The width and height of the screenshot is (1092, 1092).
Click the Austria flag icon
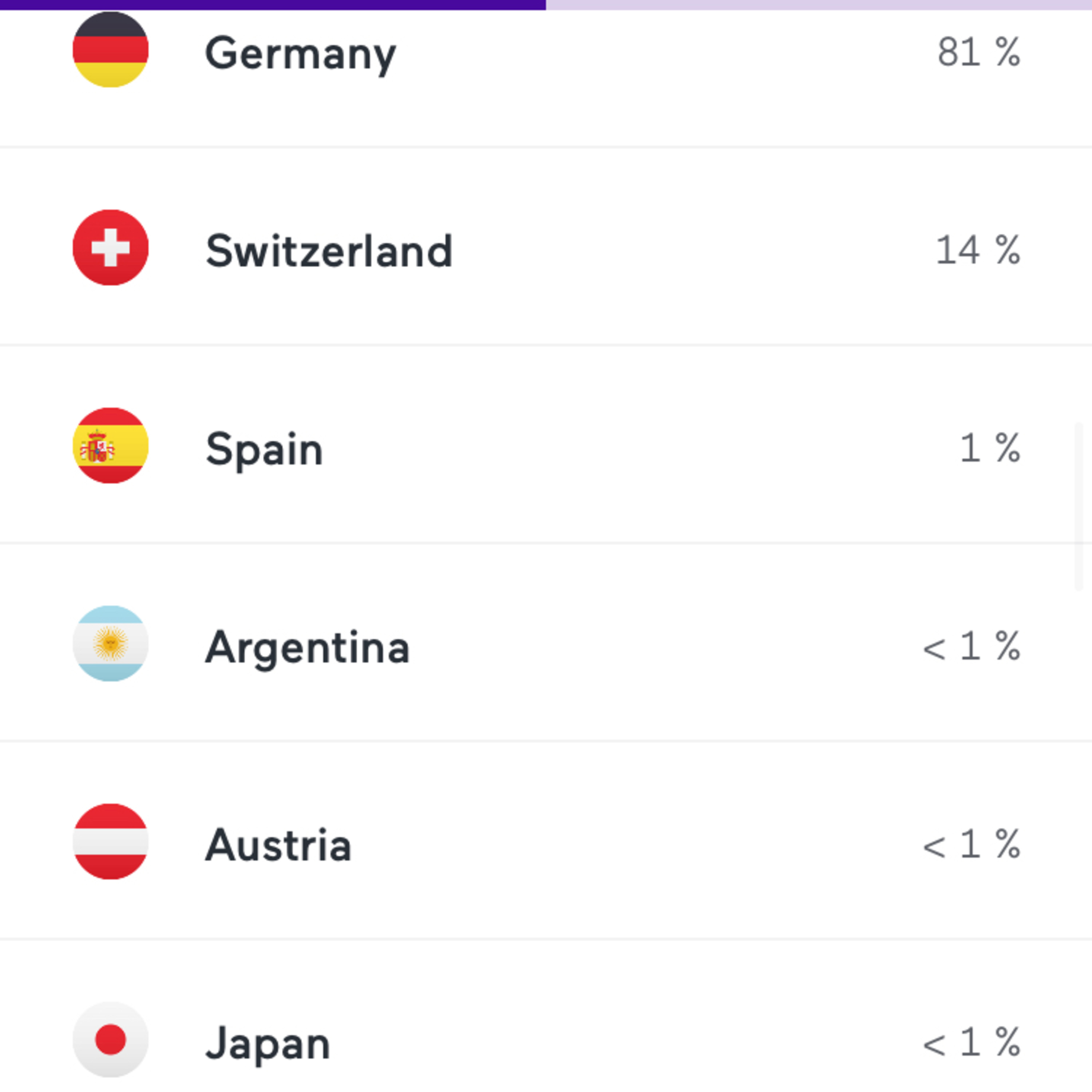point(111,841)
